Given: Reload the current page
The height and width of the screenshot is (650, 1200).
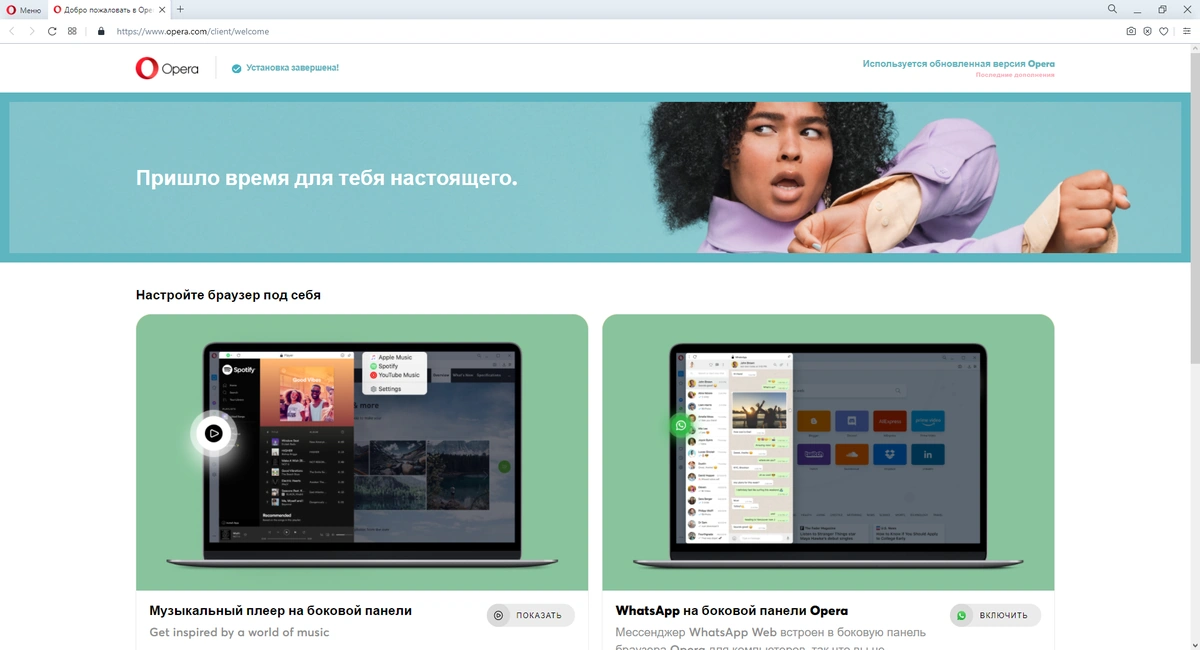Looking at the screenshot, I should pos(52,31).
